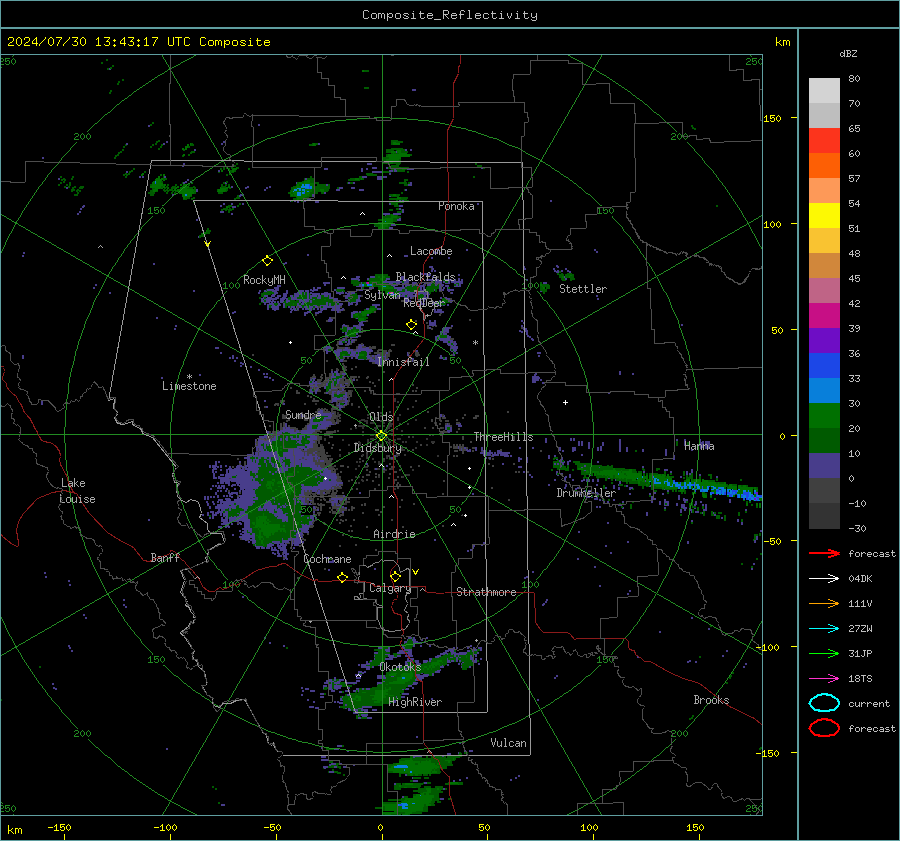This screenshot has width=900, height=841.
Task: Click the RedDeer city label
Action: [x=424, y=303]
